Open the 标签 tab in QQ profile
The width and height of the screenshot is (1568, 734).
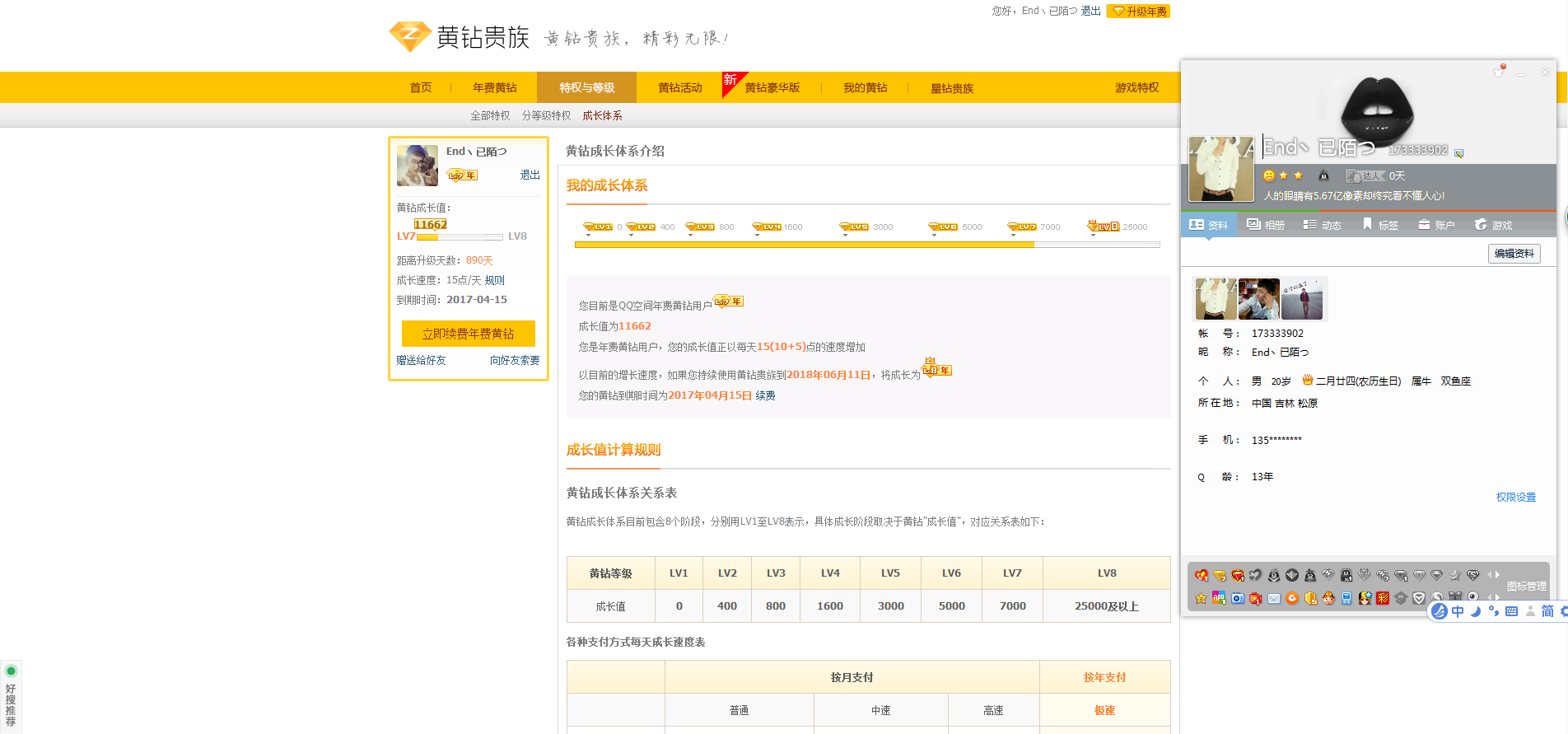pyautogui.click(x=1380, y=225)
